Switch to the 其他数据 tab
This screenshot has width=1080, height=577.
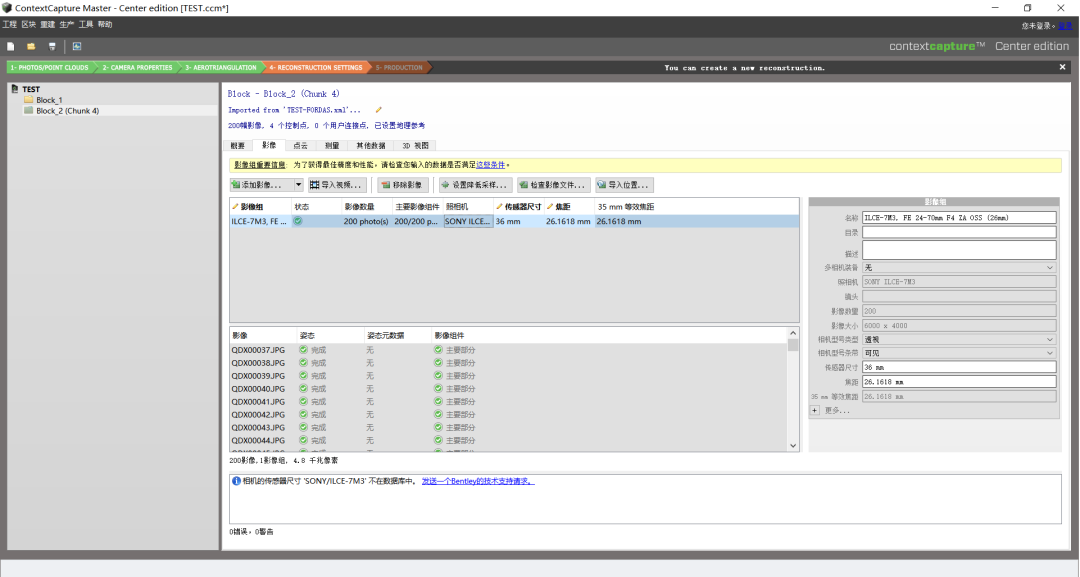tap(371, 145)
